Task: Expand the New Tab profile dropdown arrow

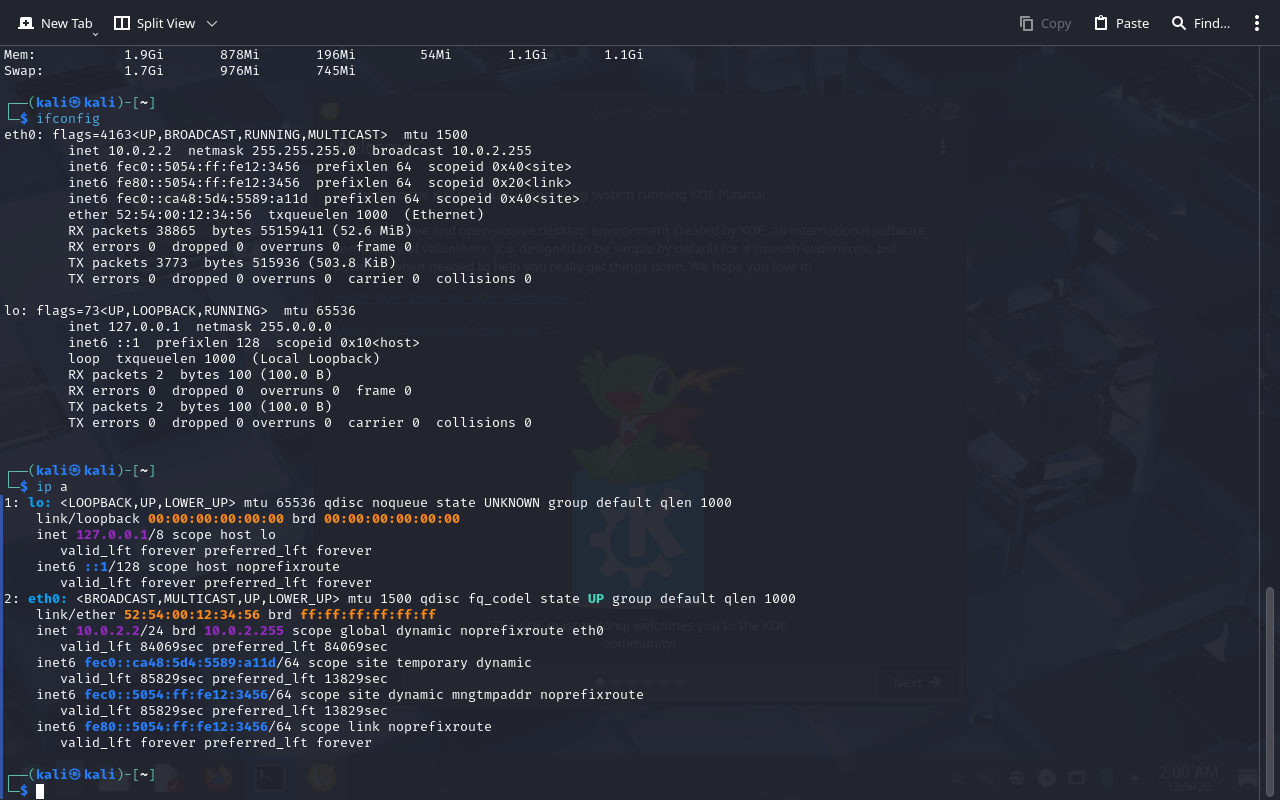Action: pos(96,34)
